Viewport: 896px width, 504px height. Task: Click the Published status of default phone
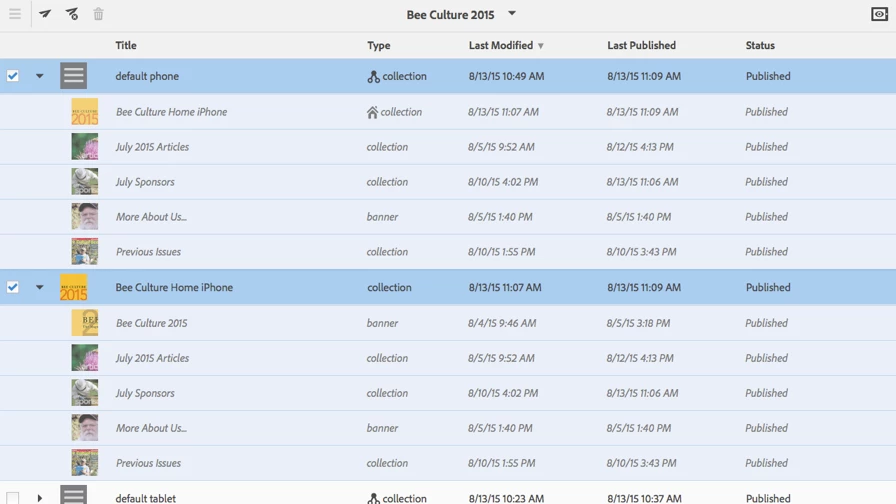(768, 76)
